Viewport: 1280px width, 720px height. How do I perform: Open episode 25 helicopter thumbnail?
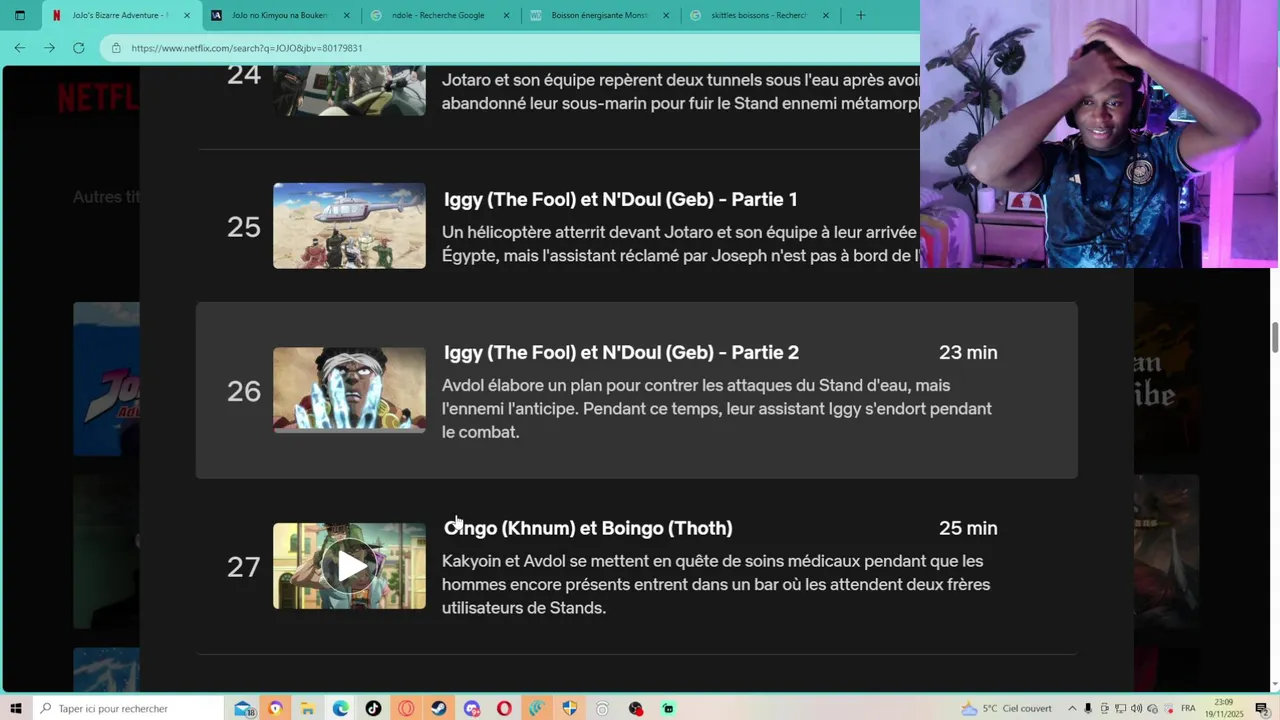point(349,225)
